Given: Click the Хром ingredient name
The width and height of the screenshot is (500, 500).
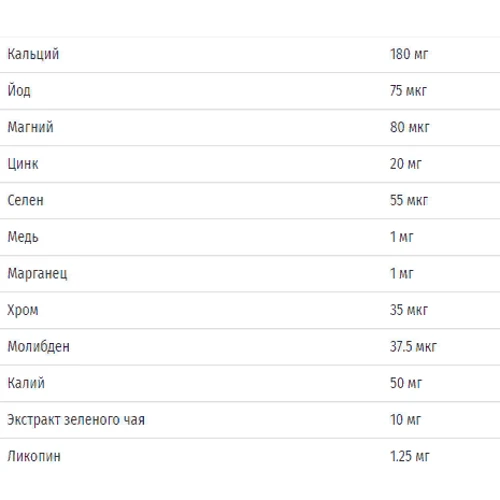Looking at the screenshot, I should click(23, 310).
